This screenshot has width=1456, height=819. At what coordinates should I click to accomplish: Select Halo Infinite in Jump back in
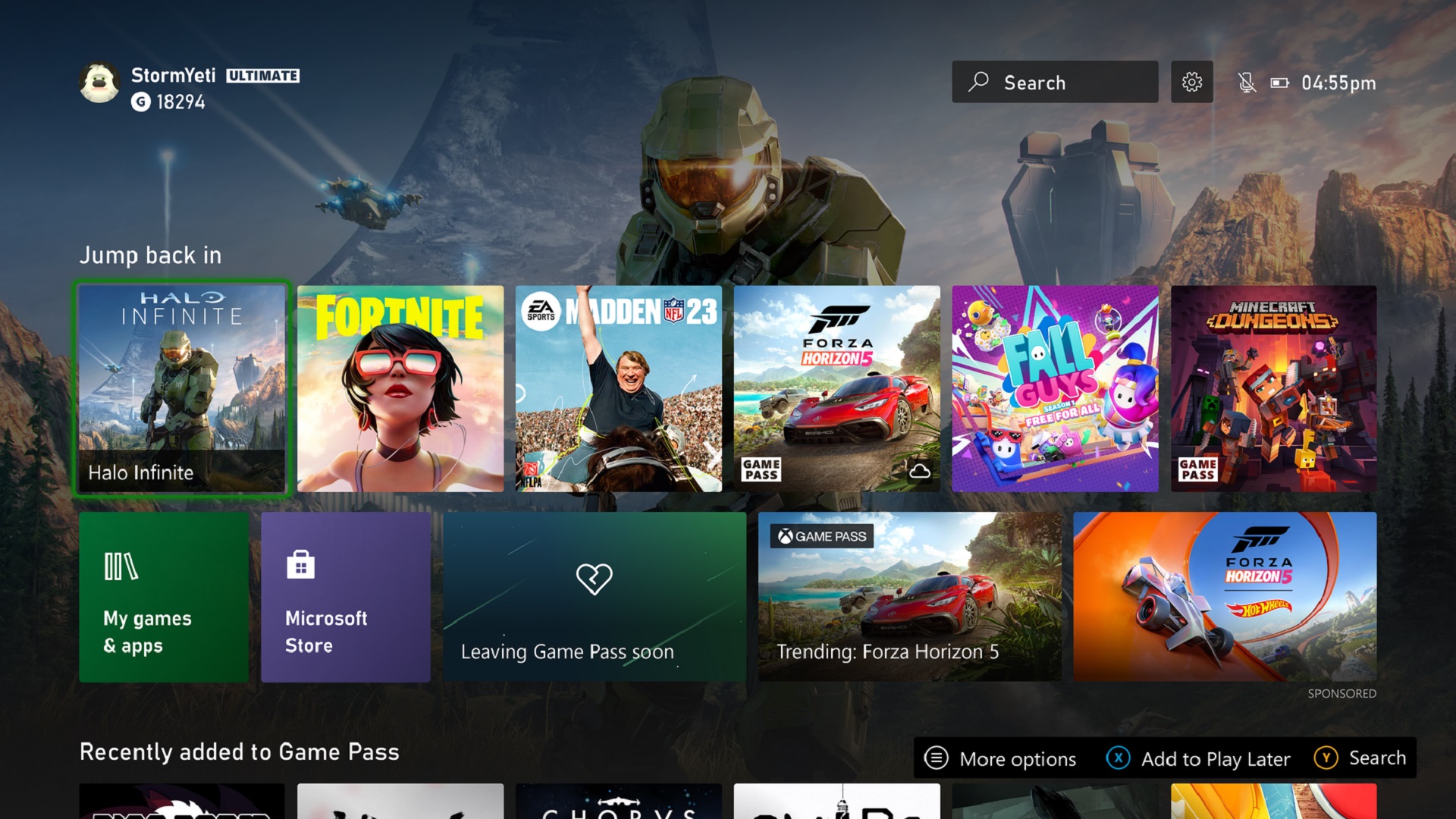point(183,388)
